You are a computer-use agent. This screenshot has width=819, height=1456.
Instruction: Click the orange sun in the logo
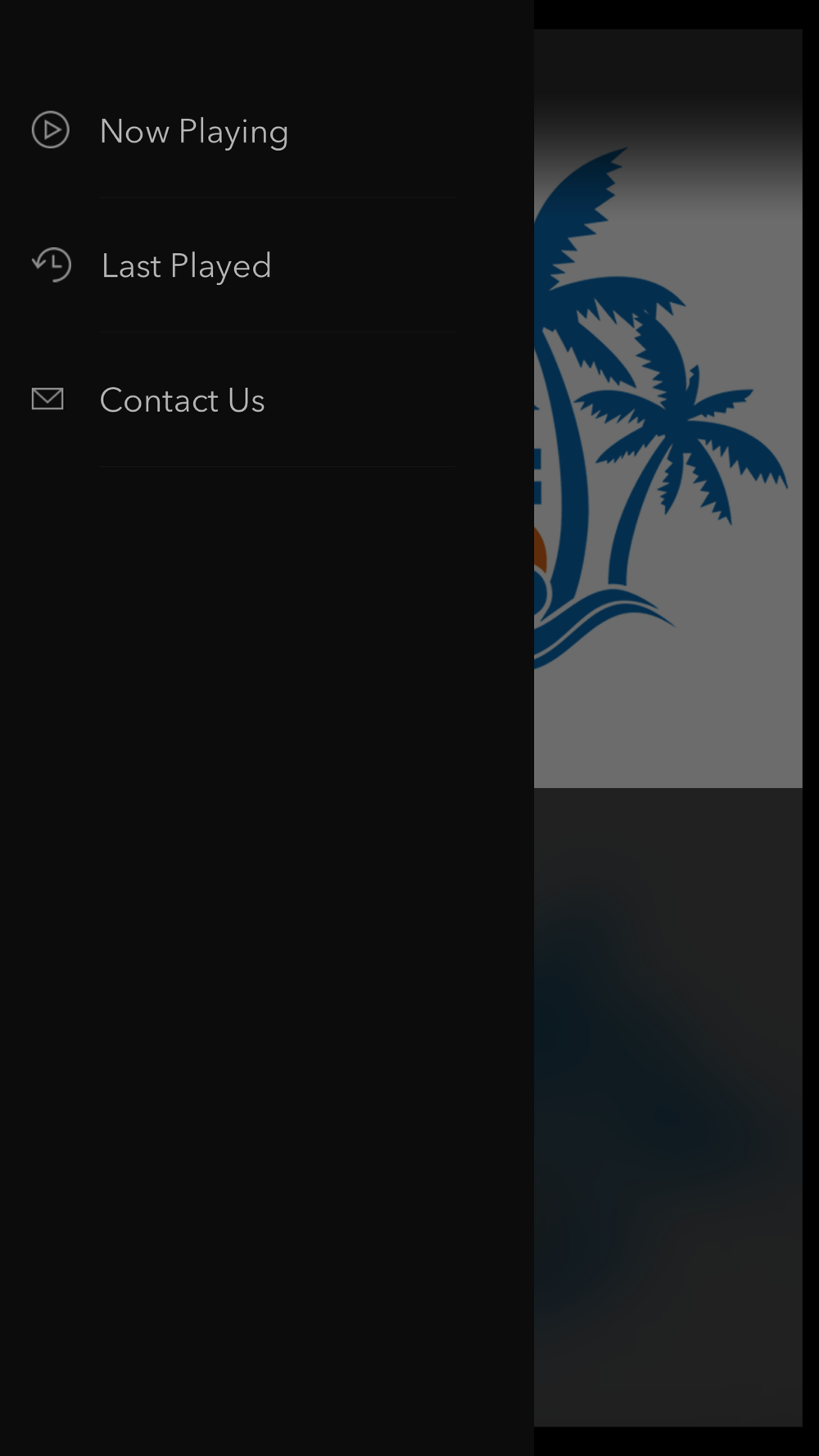pos(540,550)
